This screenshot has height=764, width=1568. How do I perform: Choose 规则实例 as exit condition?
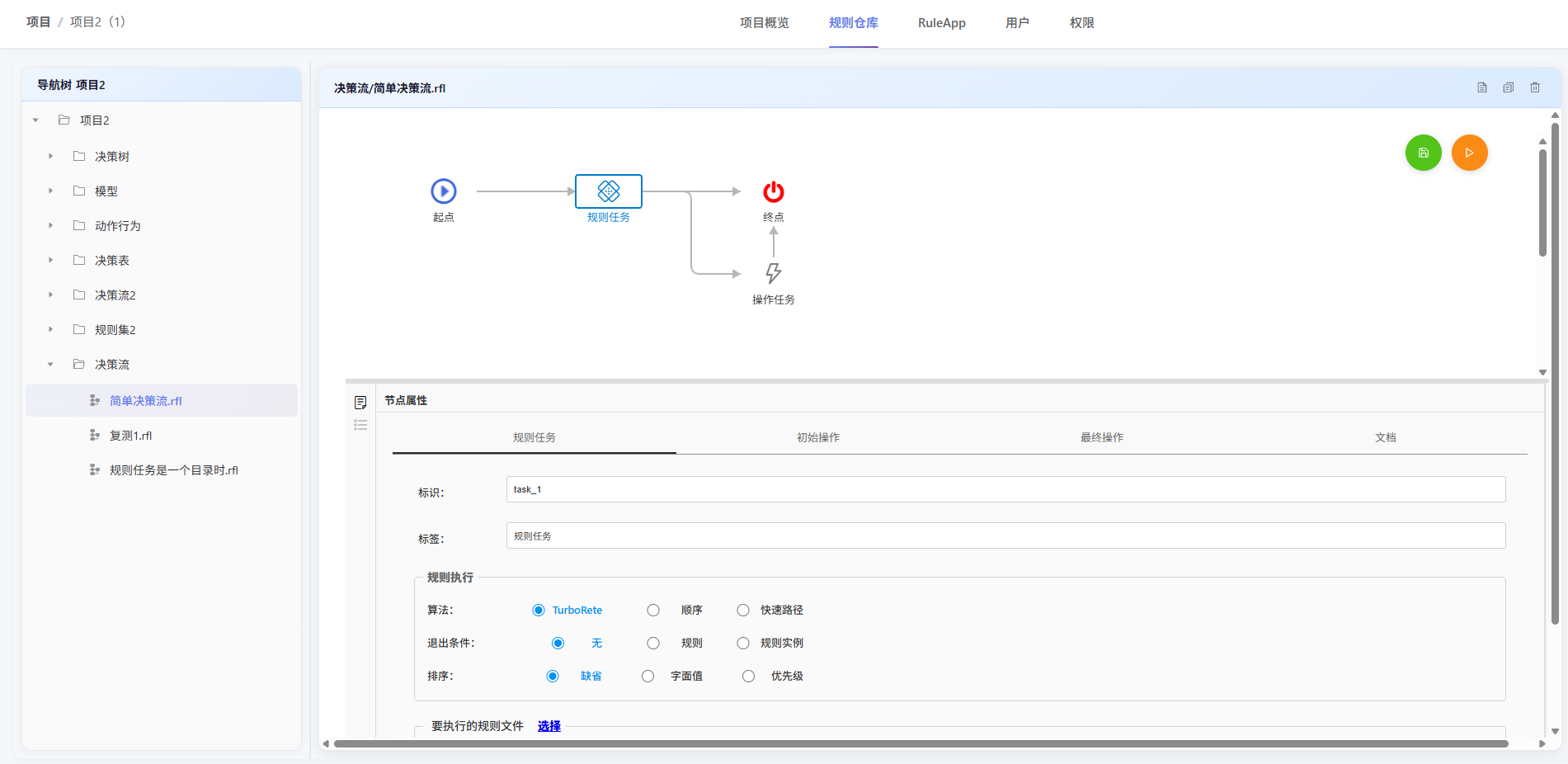[743, 644]
